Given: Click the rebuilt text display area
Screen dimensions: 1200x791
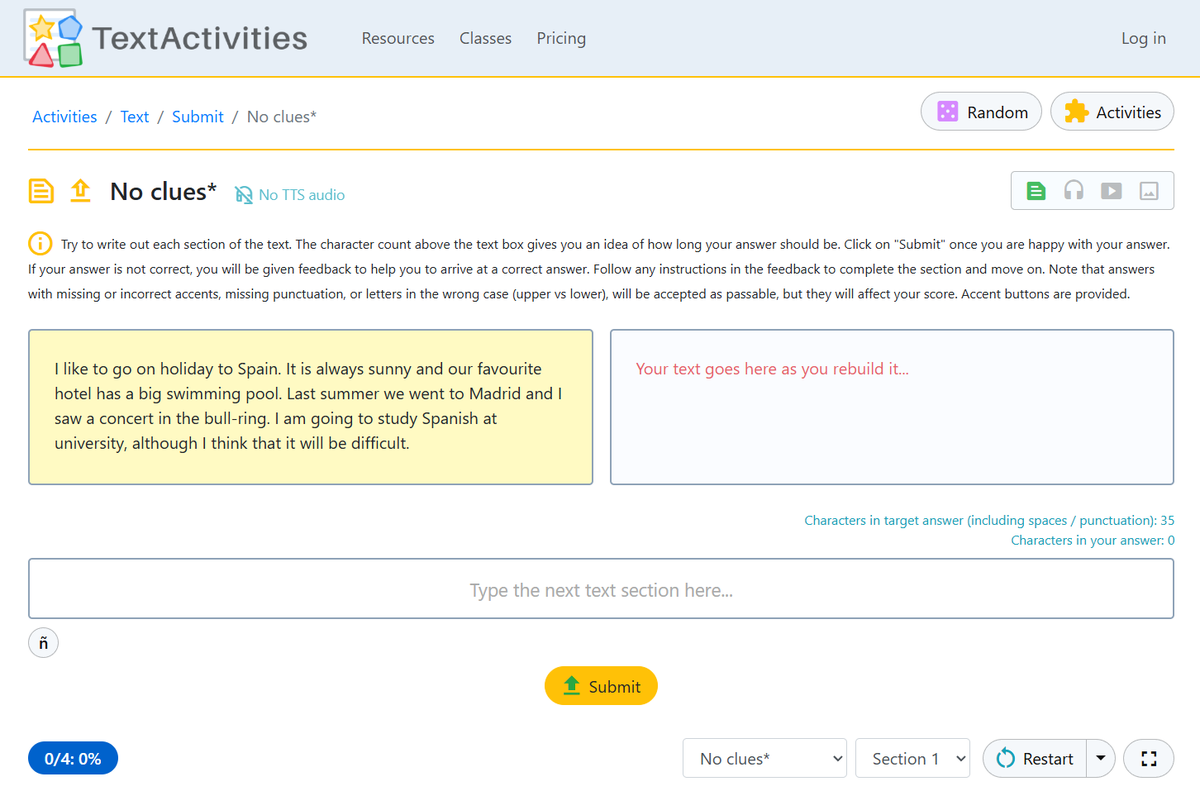Looking at the screenshot, I should click(x=892, y=407).
